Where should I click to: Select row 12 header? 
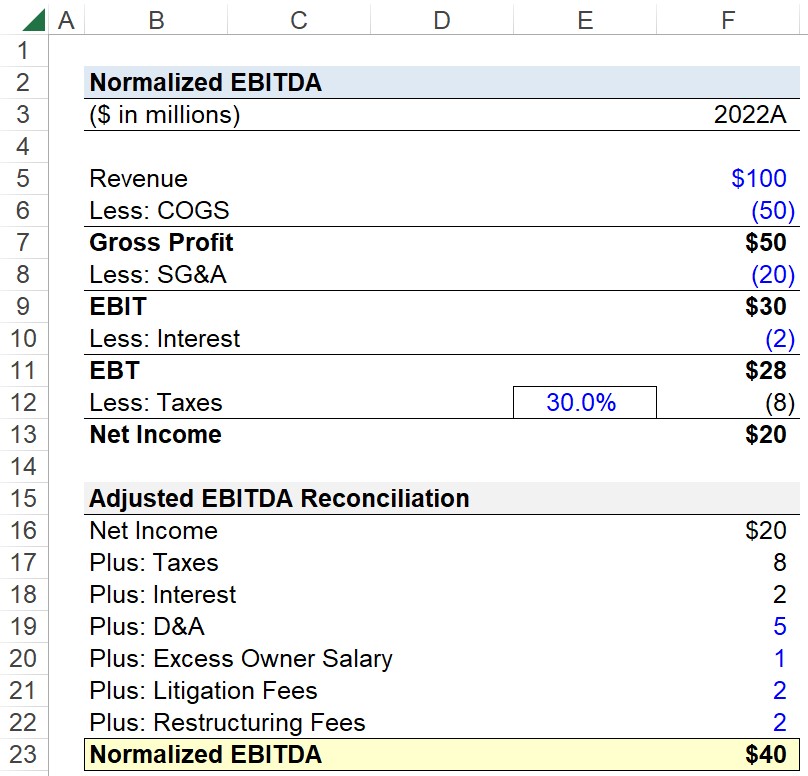coord(24,402)
